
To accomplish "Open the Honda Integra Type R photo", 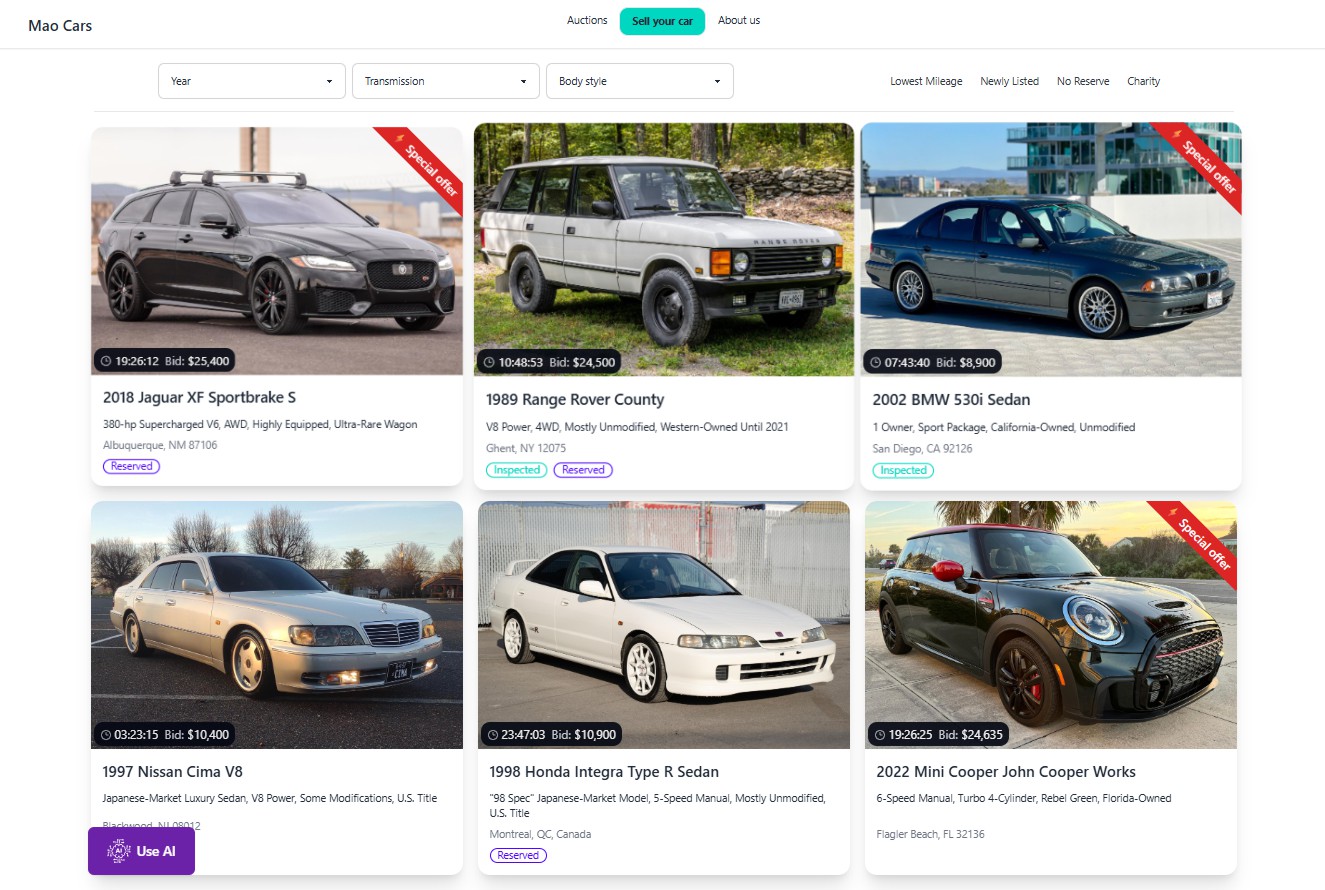I will point(664,625).
